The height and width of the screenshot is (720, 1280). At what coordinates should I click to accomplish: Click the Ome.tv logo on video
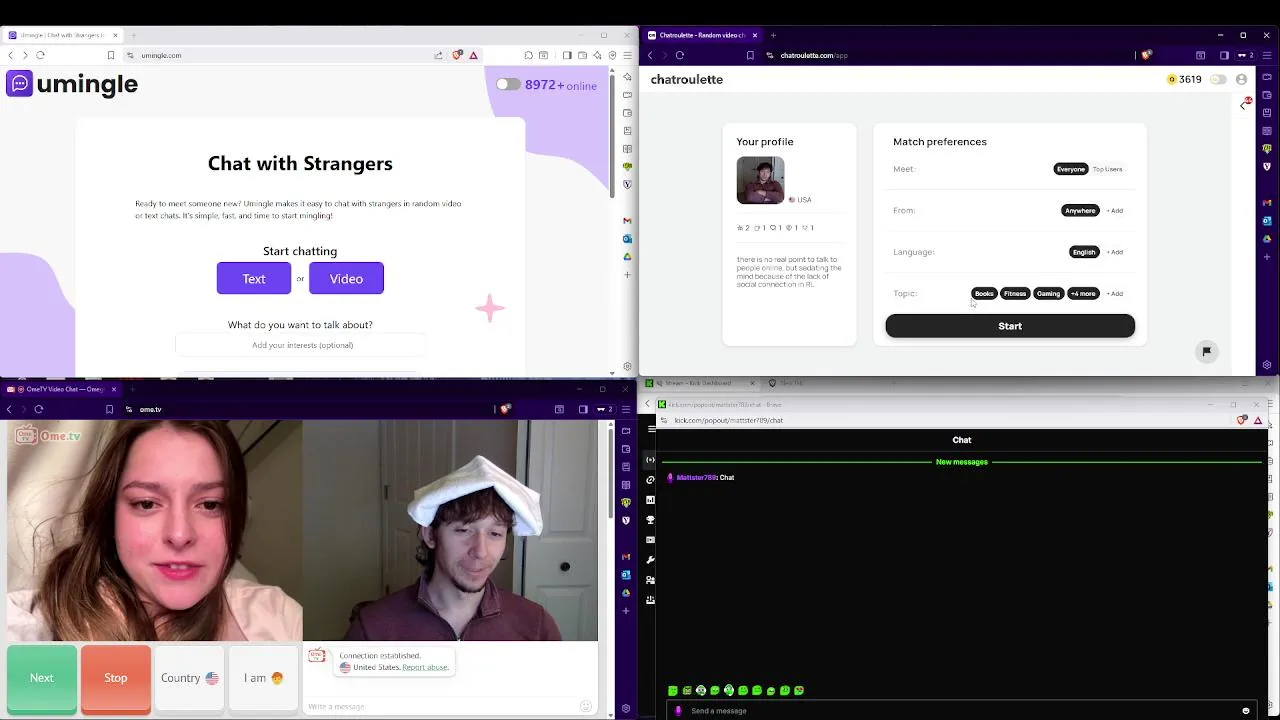[x=47, y=435]
